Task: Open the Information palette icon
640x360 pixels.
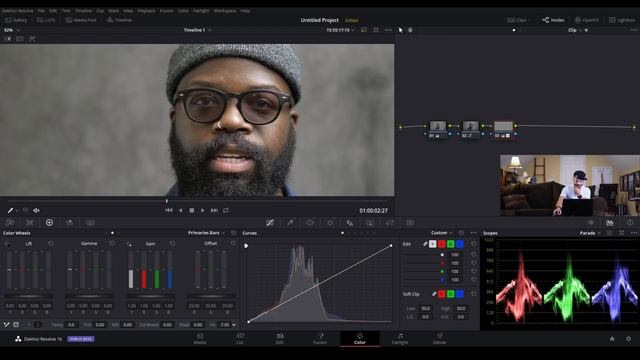Action: (630, 222)
